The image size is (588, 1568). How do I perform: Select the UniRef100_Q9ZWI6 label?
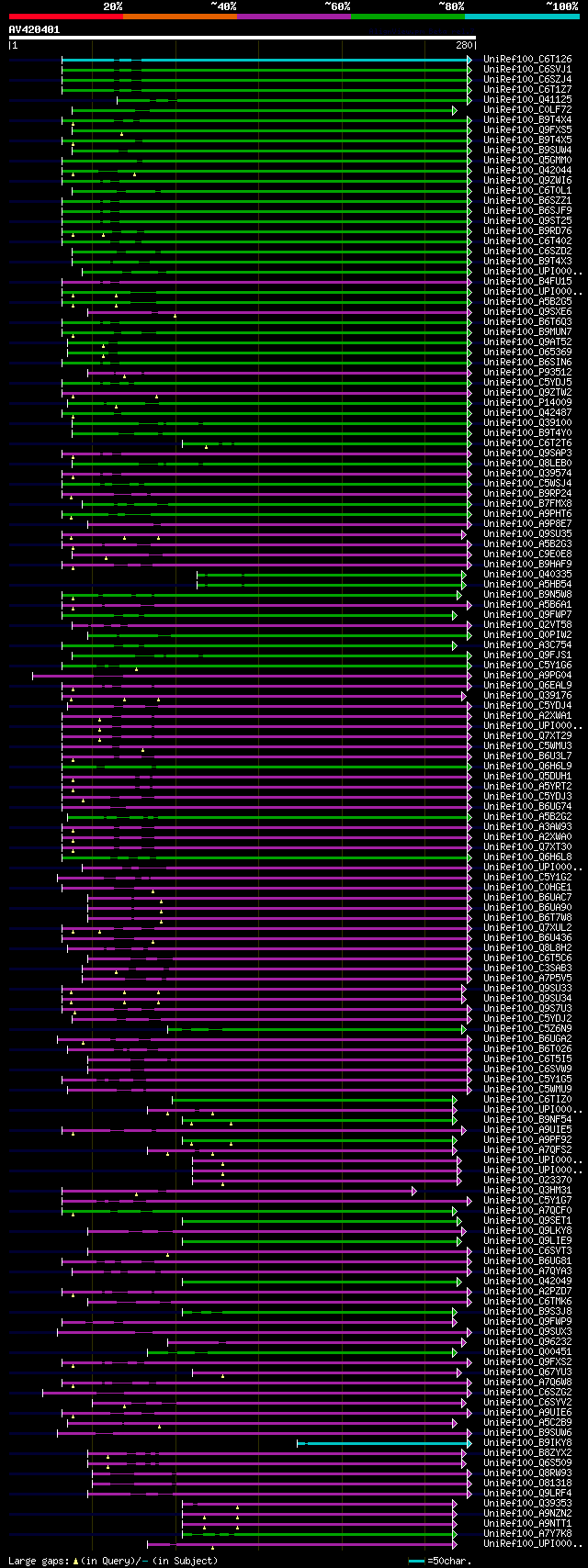527,181
